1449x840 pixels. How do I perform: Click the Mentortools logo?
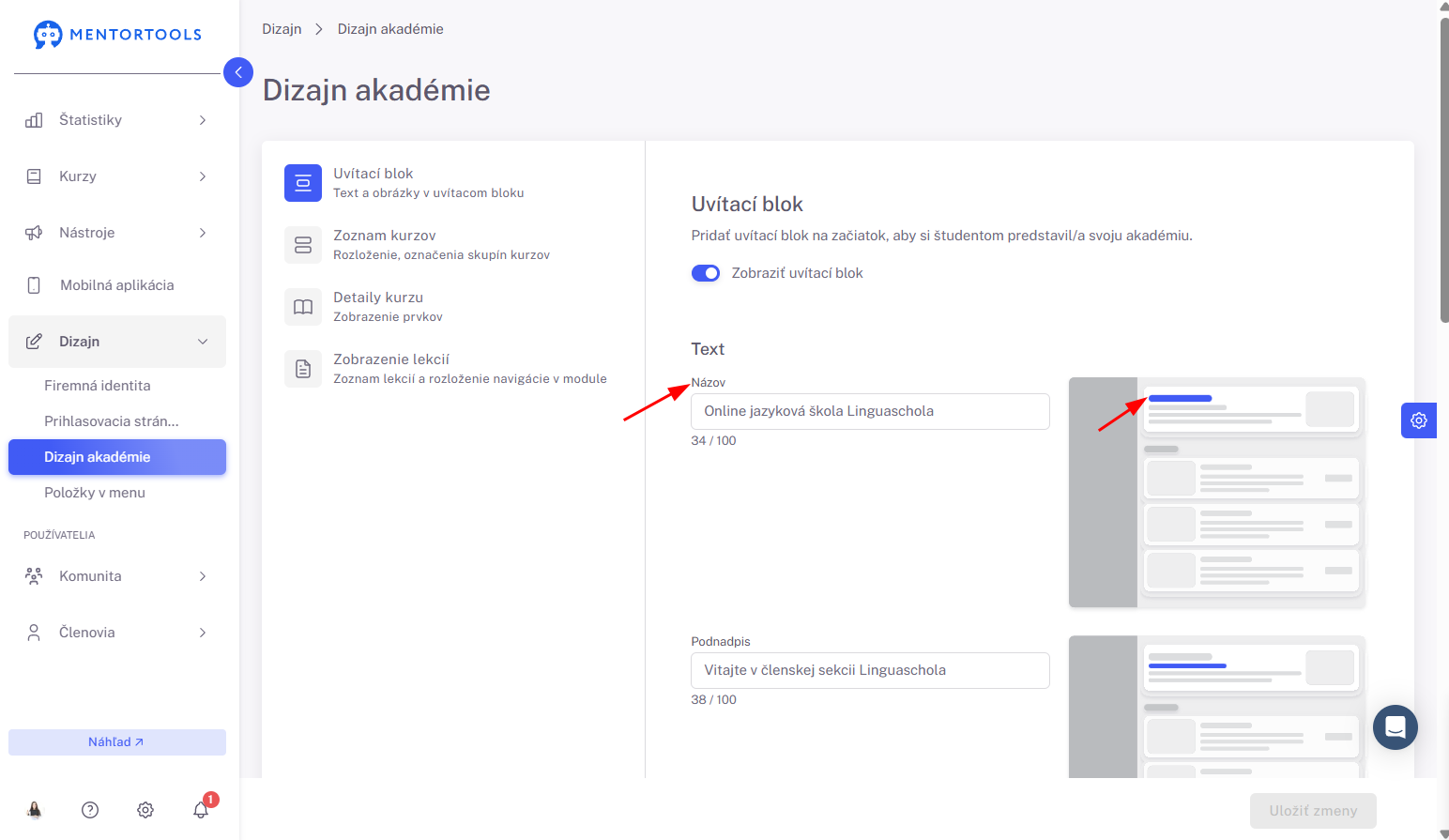(117, 35)
